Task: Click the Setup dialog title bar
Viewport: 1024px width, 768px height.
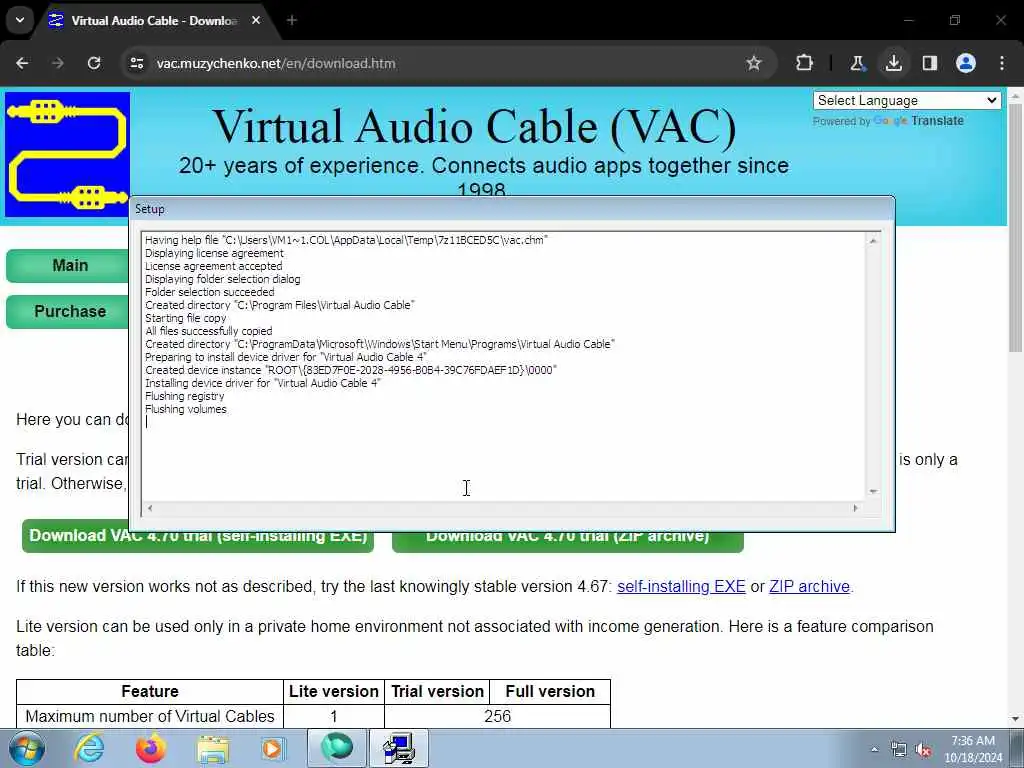Action: click(x=511, y=209)
